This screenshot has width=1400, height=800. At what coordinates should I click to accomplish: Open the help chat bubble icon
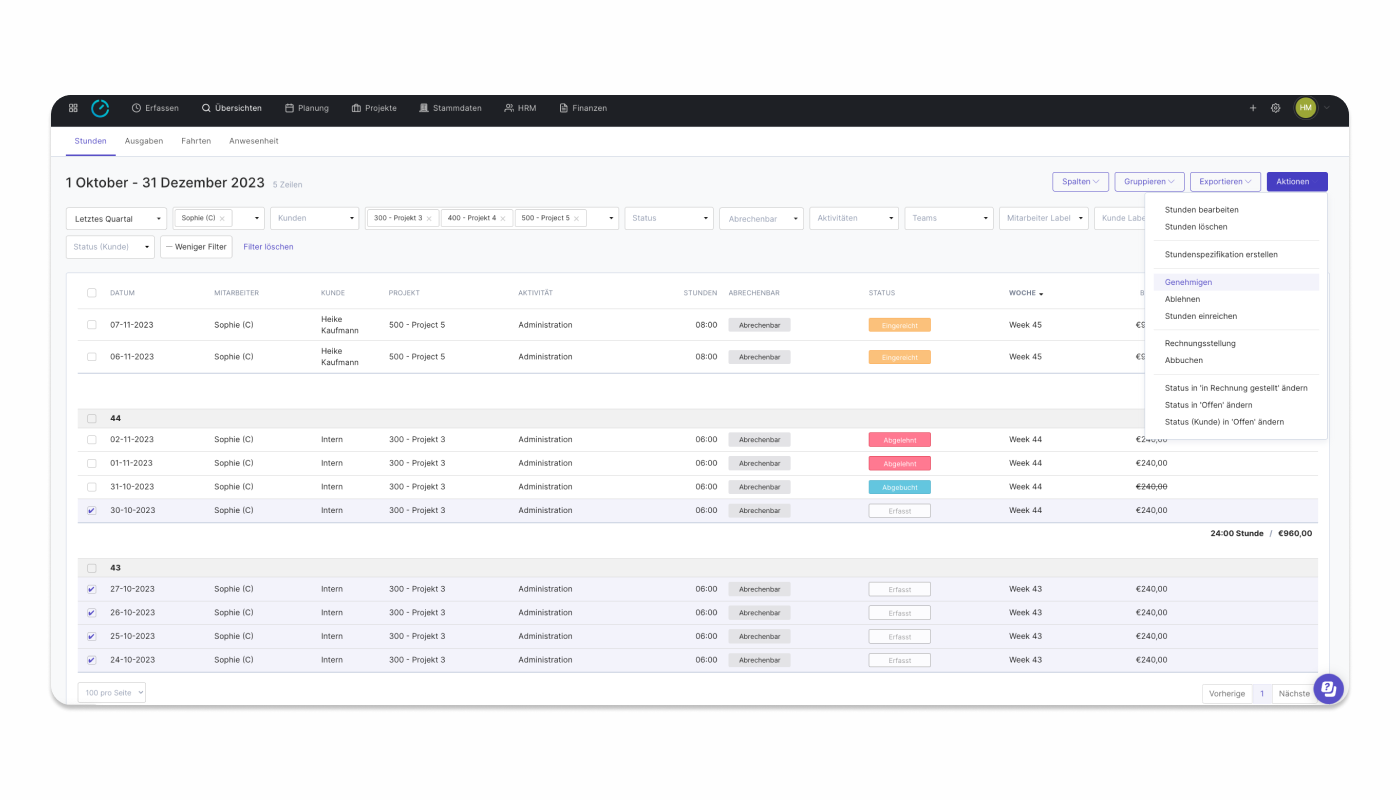click(1328, 689)
